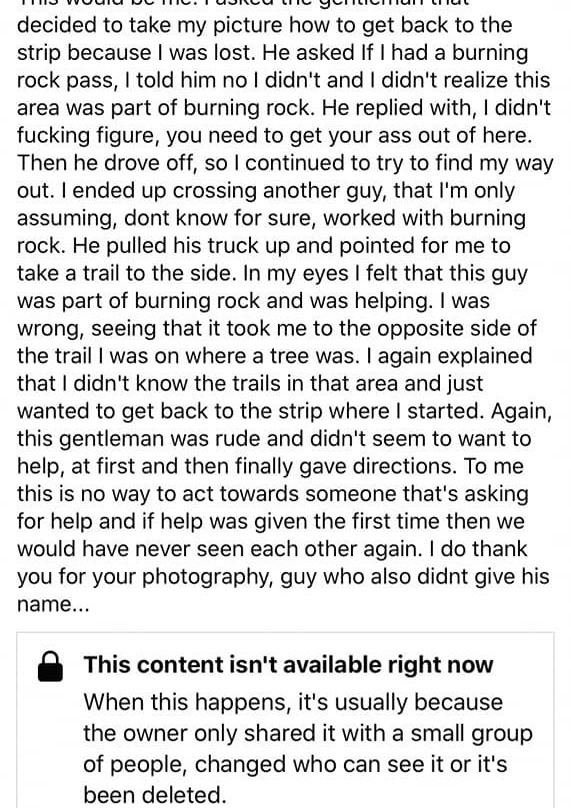The height and width of the screenshot is (808, 571).
Task: Click the line starting "take a trail to the side"
Action: [x=272, y=273]
